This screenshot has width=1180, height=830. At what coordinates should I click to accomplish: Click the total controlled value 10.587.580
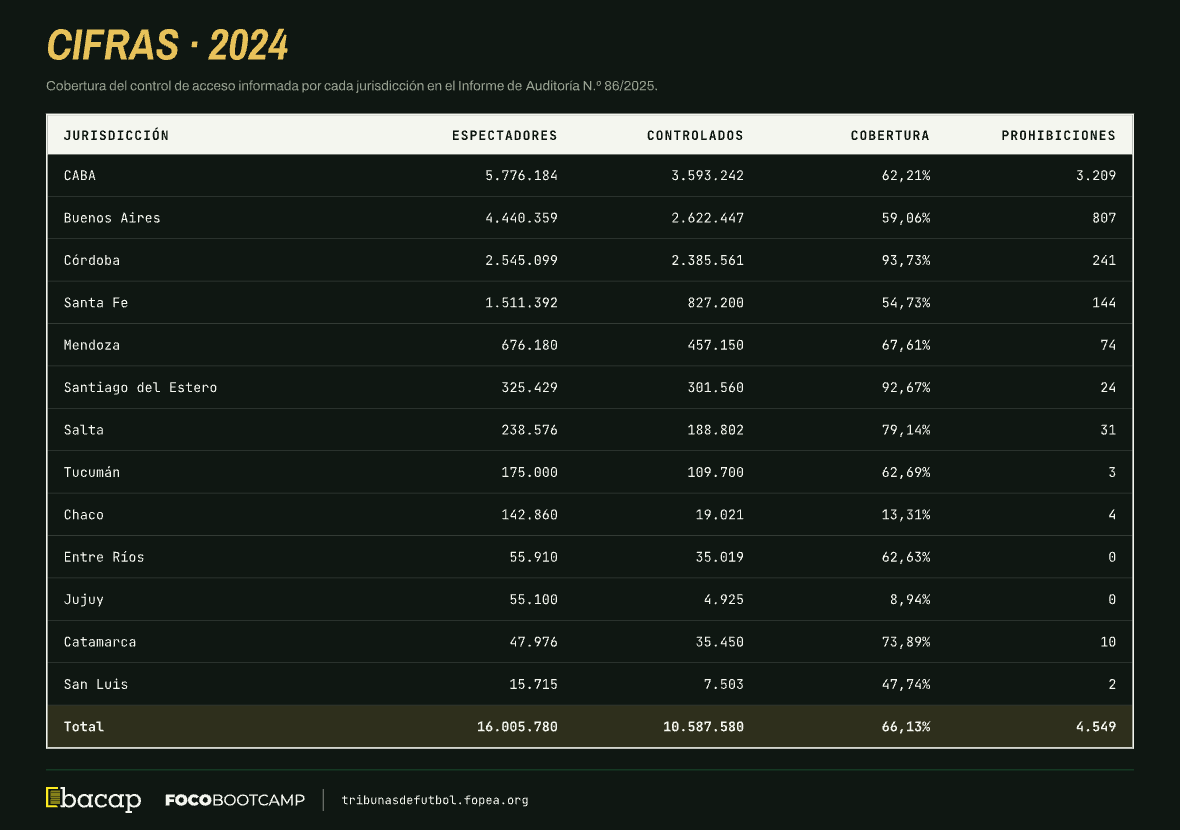703,727
